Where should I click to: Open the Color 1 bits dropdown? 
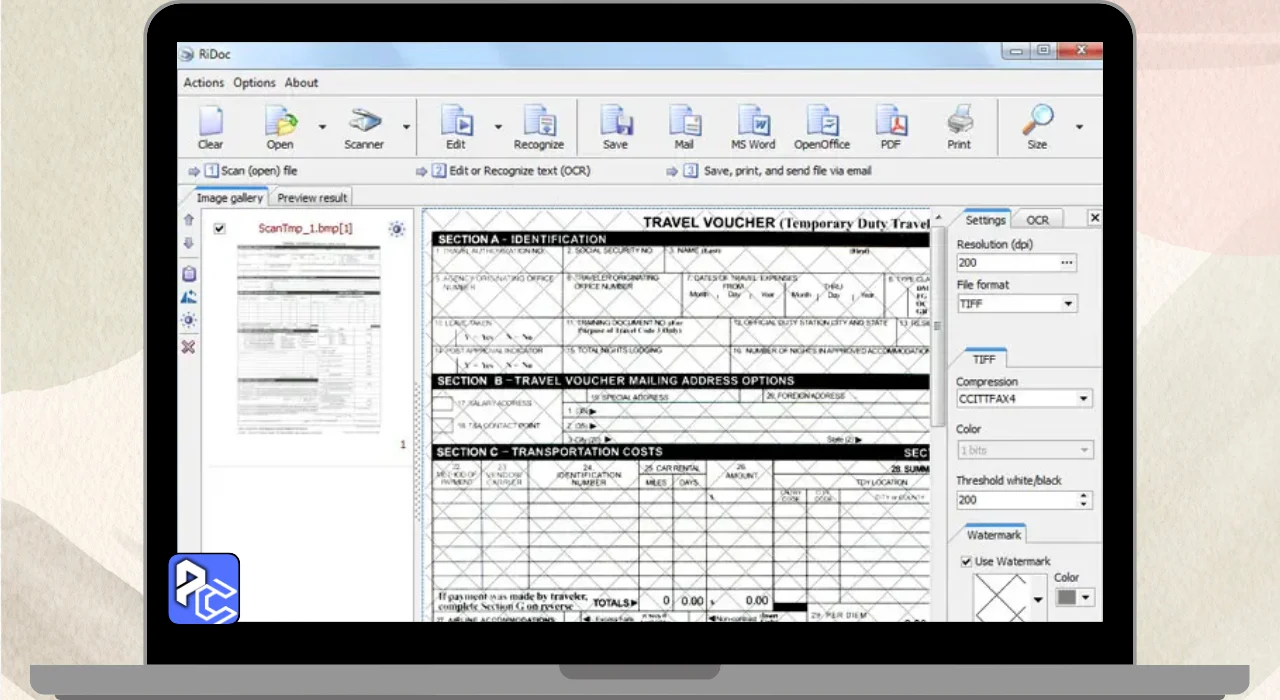click(x=1084, y=450)
